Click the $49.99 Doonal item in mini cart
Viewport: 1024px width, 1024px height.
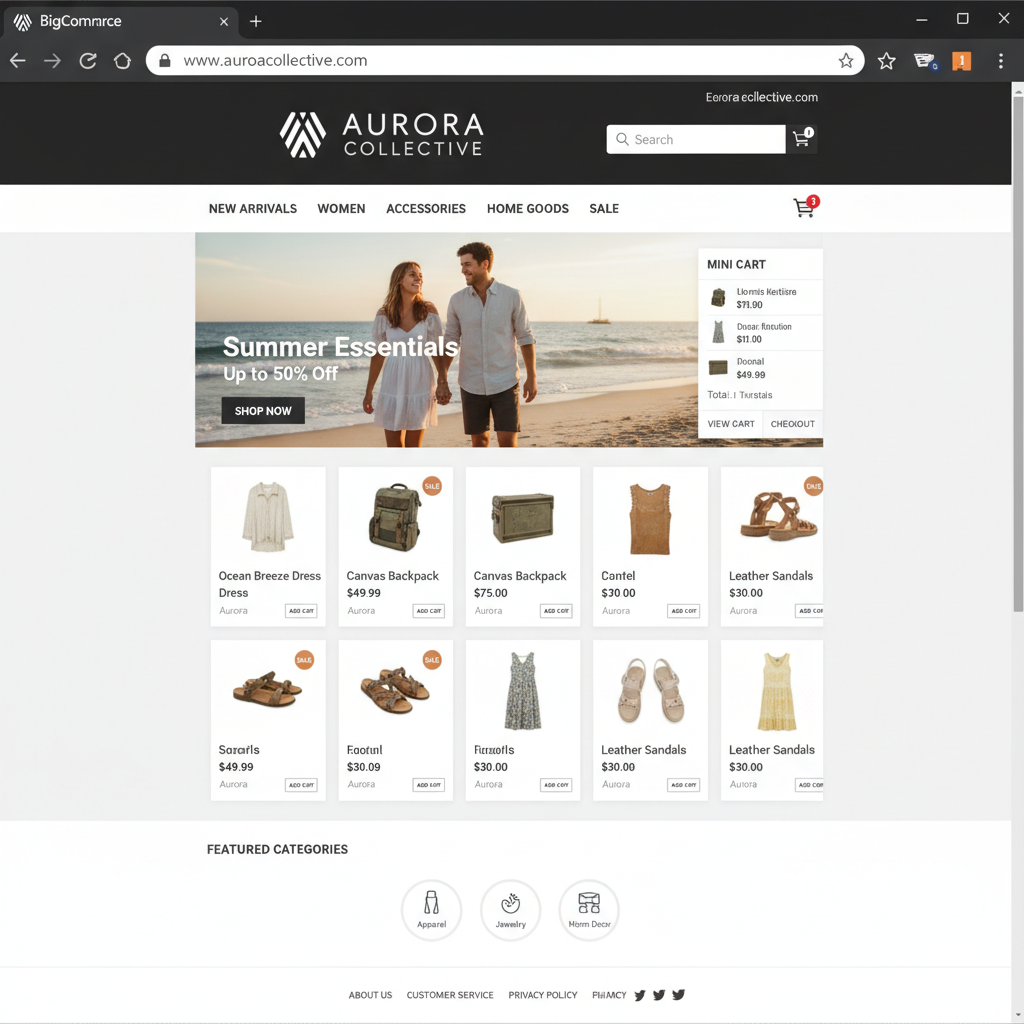[x=761, y=368]
